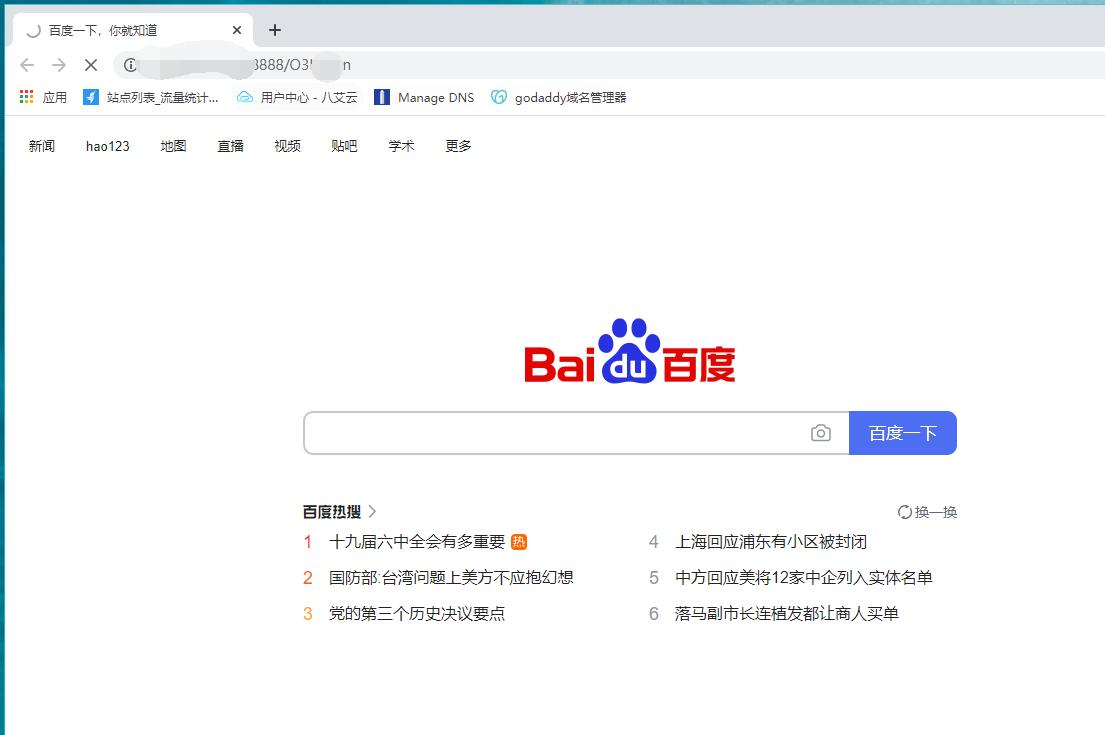Image resolution: width=1105 pixels, height=735 pixels.
Task: Open the godaddy域名管理器 bookmark
Action: (558, 97)
